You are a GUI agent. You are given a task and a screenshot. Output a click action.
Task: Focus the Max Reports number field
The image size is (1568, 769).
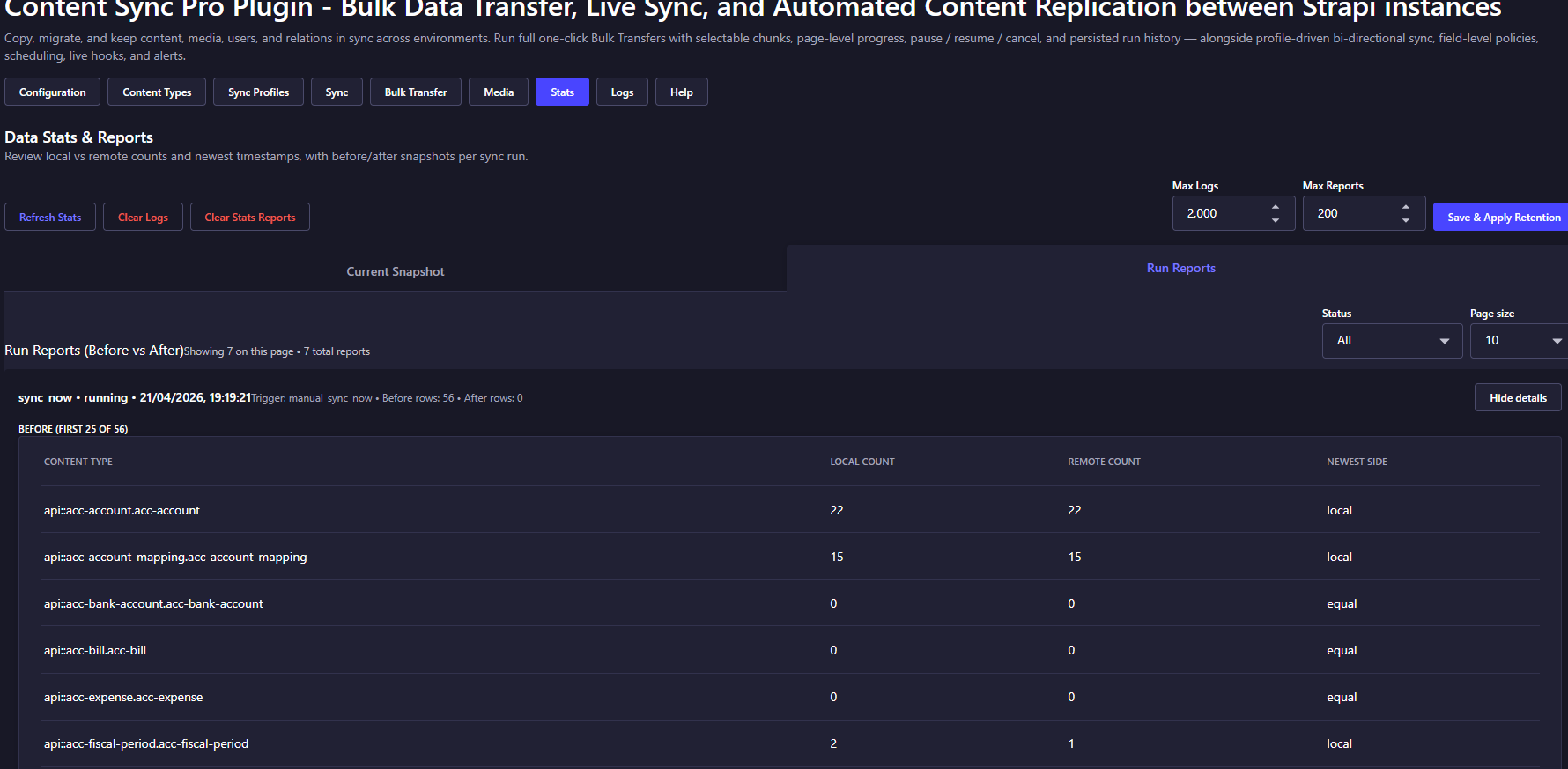1364,213
